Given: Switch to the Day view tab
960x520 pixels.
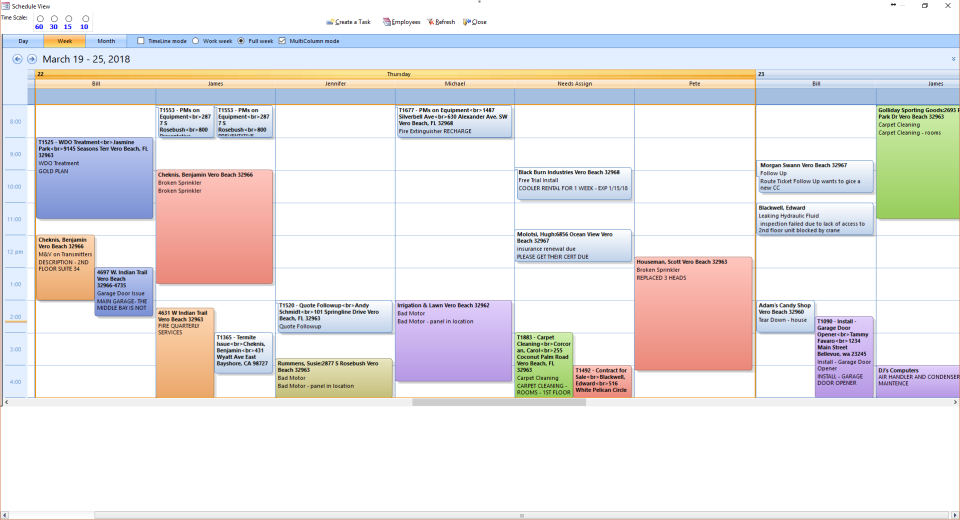Looking at the screenshot, I should pyautogui.click(x=23, y=41).
